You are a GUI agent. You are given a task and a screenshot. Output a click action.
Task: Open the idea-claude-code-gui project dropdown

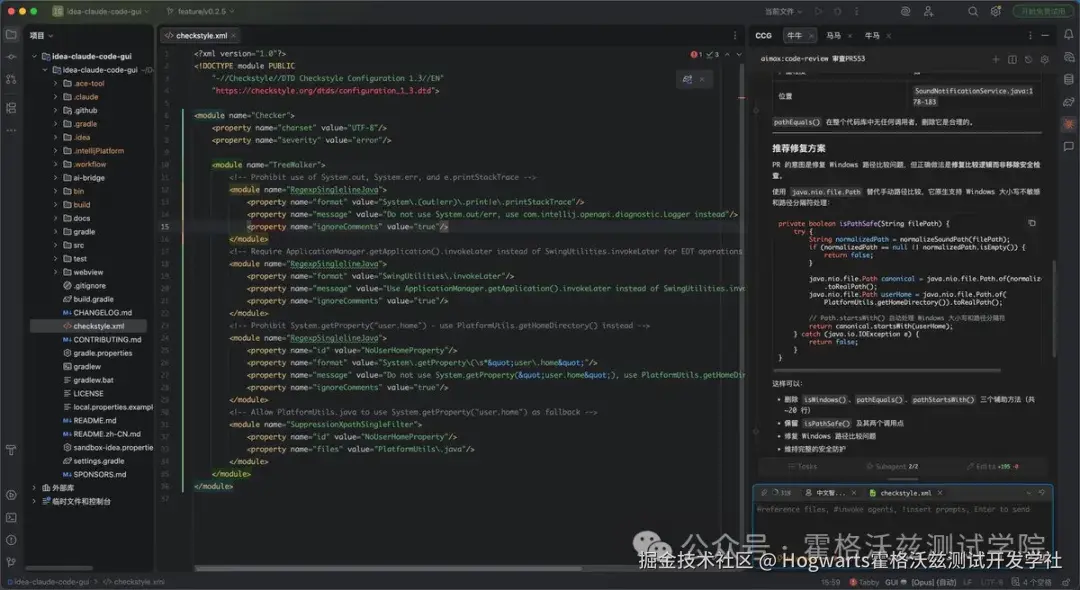tap(101, 12)
